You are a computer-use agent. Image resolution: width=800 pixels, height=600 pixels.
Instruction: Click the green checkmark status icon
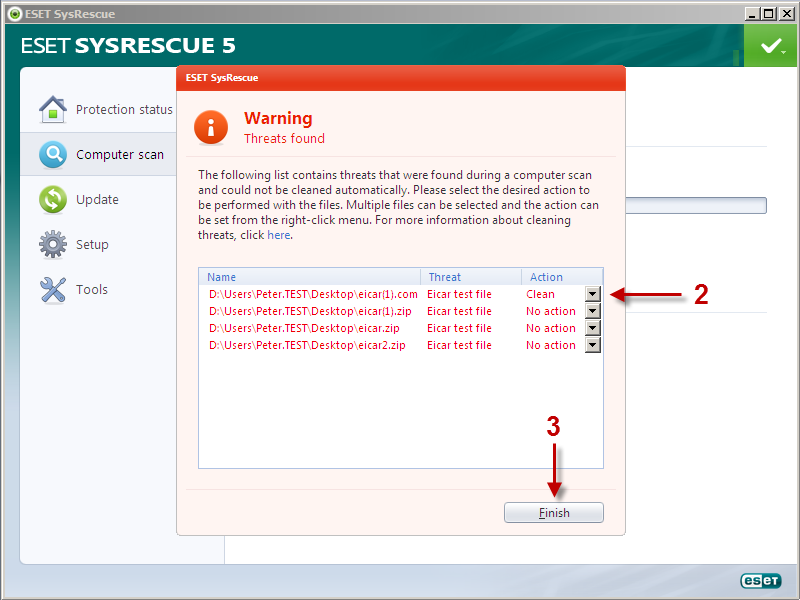tap(771, 46)
